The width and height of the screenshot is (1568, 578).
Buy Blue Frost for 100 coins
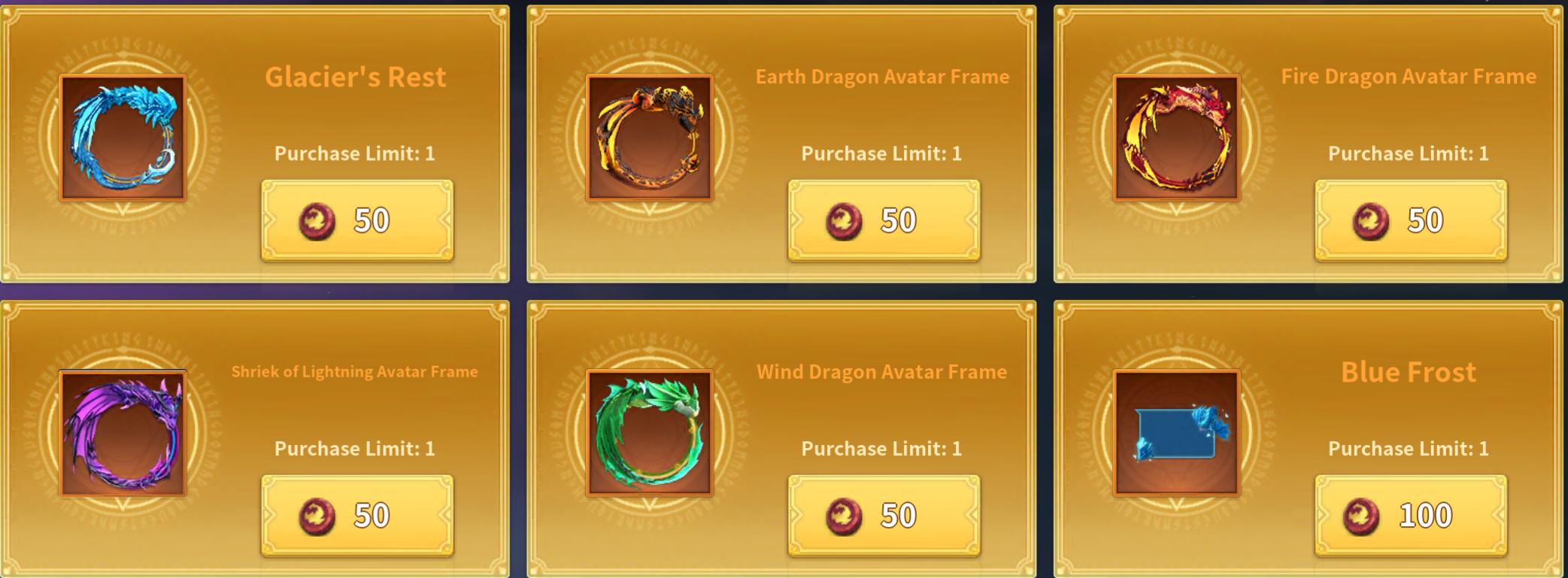pos(1411,516)
